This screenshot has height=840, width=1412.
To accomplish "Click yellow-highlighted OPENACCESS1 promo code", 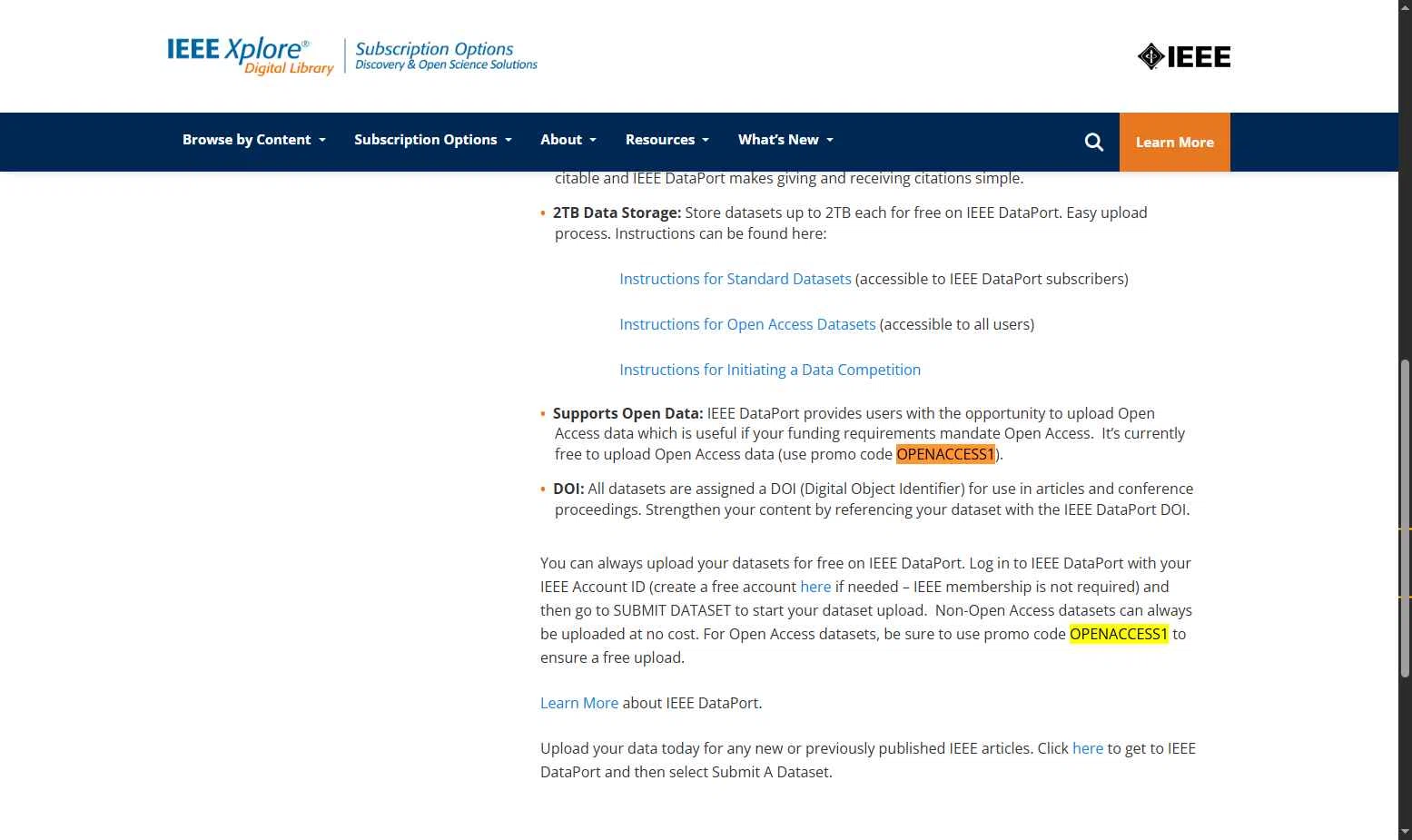I will pos(1119,634).
